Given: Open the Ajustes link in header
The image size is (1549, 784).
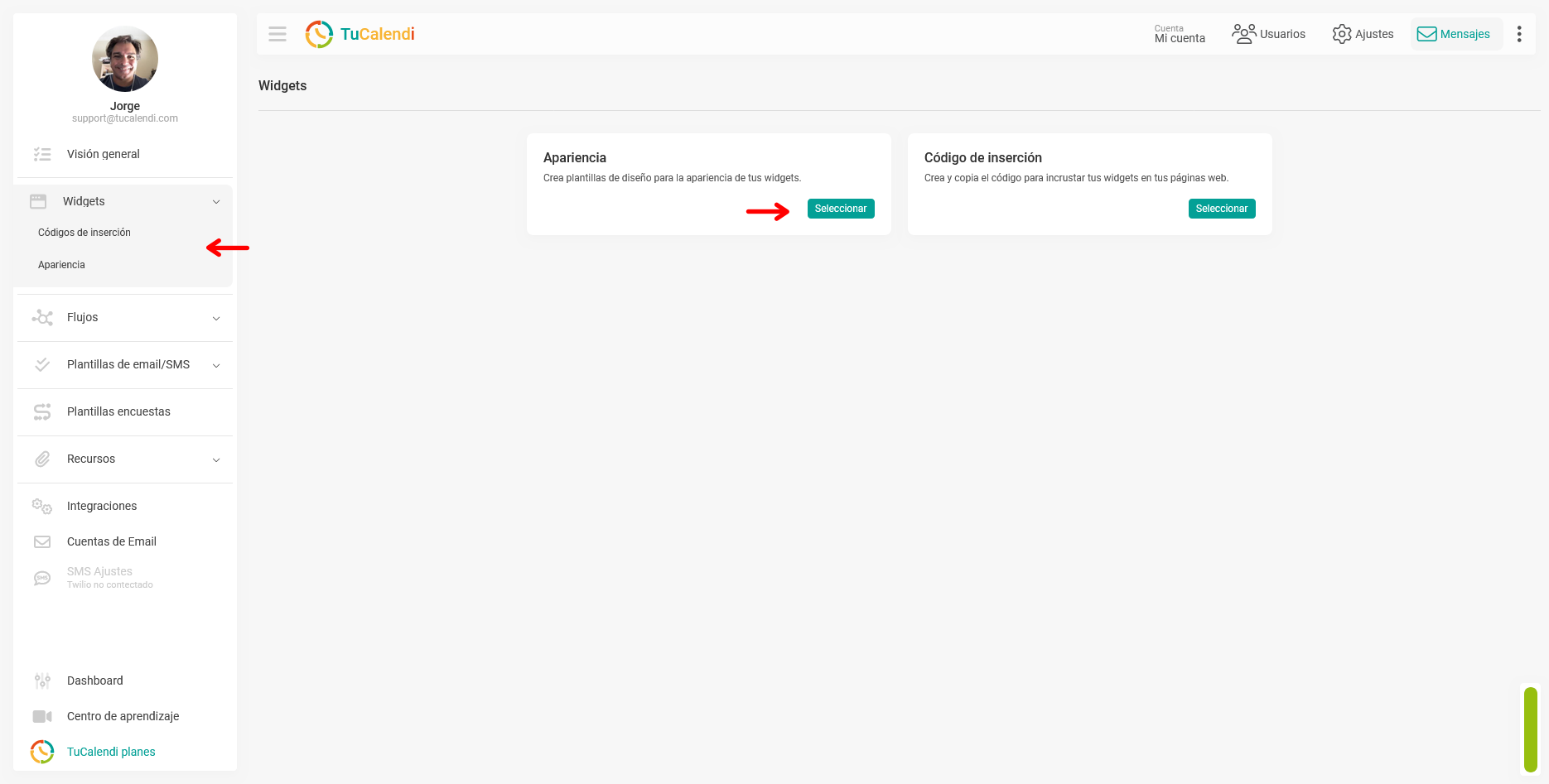Looking at the screenshot, I should click(1374, 34).
